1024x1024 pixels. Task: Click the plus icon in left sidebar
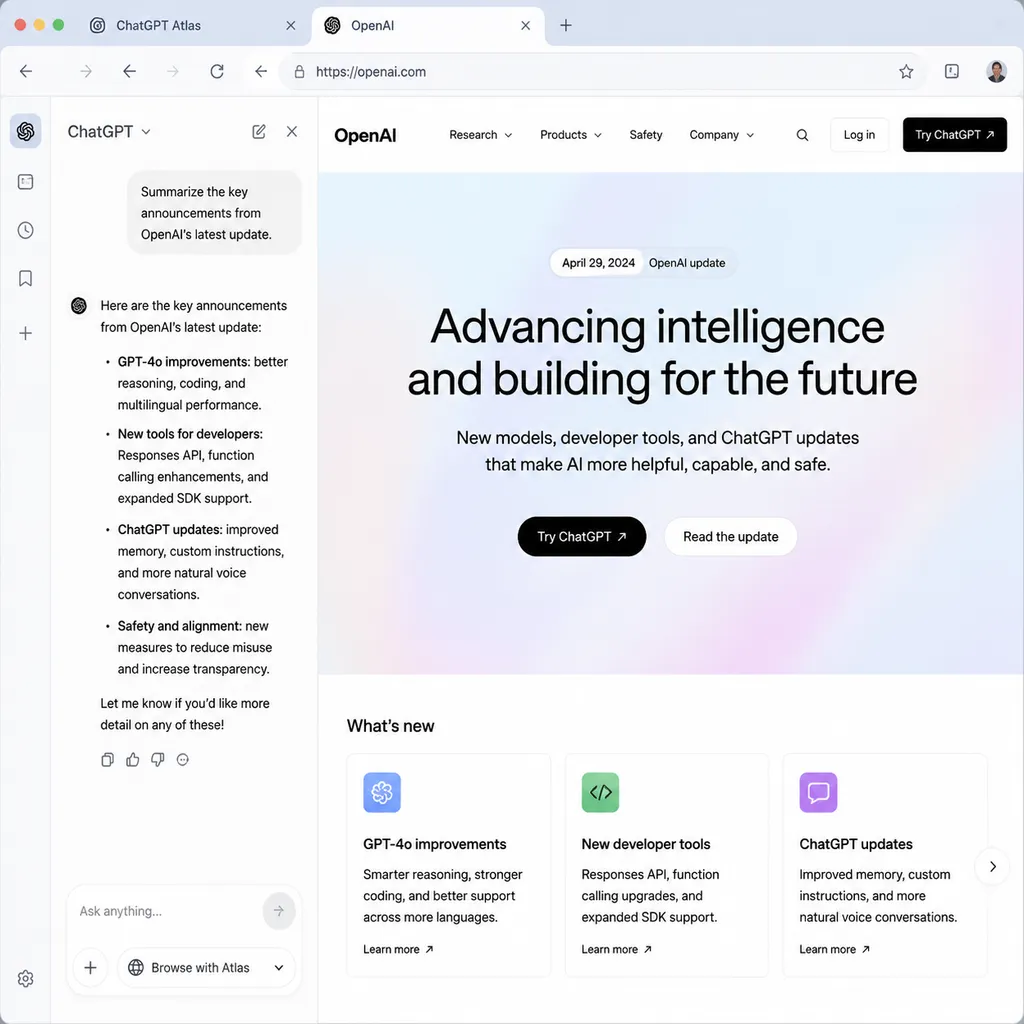[25, 333]
